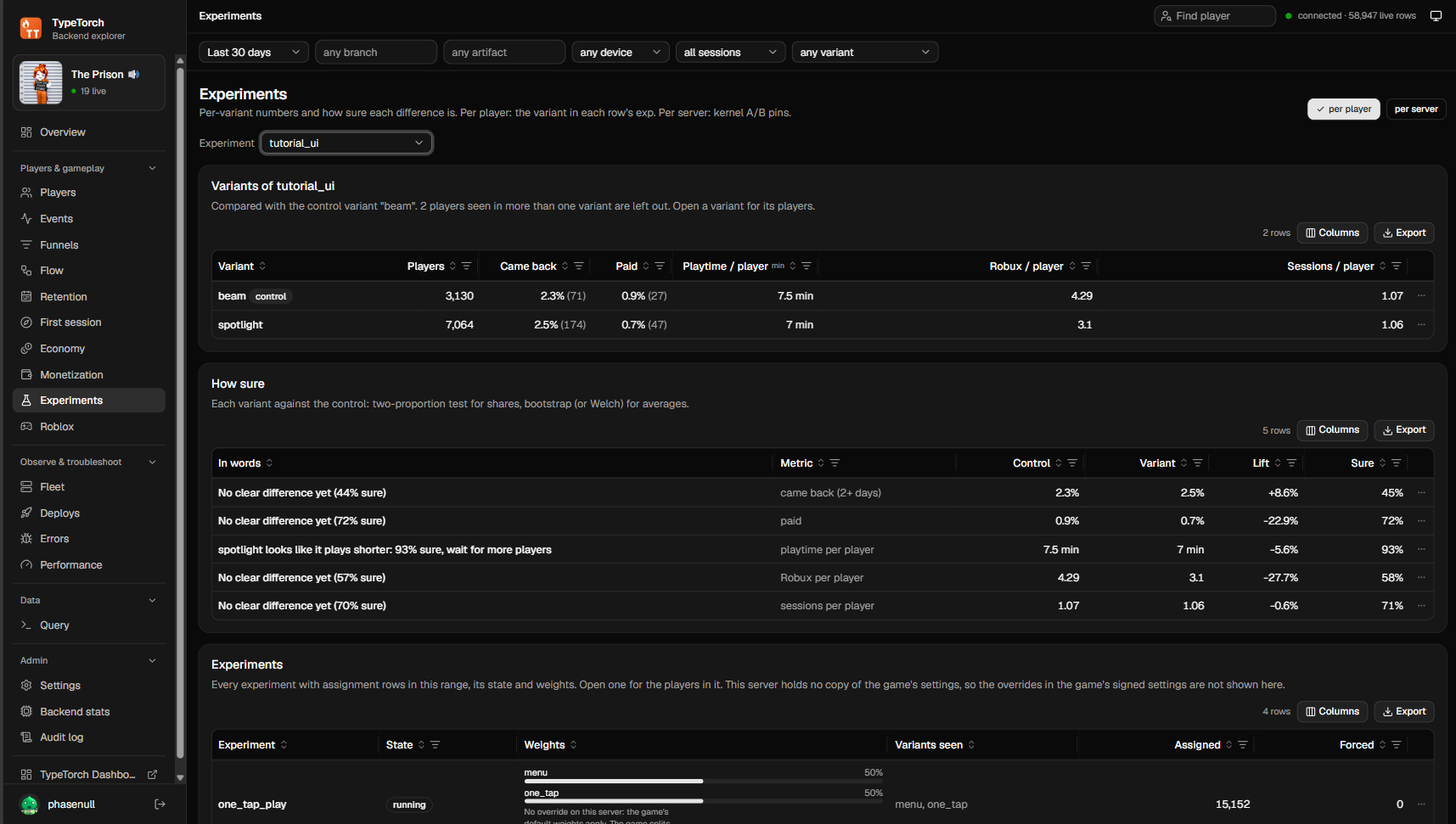The height and width of the screenshot is (824, 1456).
Task: Open the Overview page icon
Action: pyautogui.click(x=26, y=132)
